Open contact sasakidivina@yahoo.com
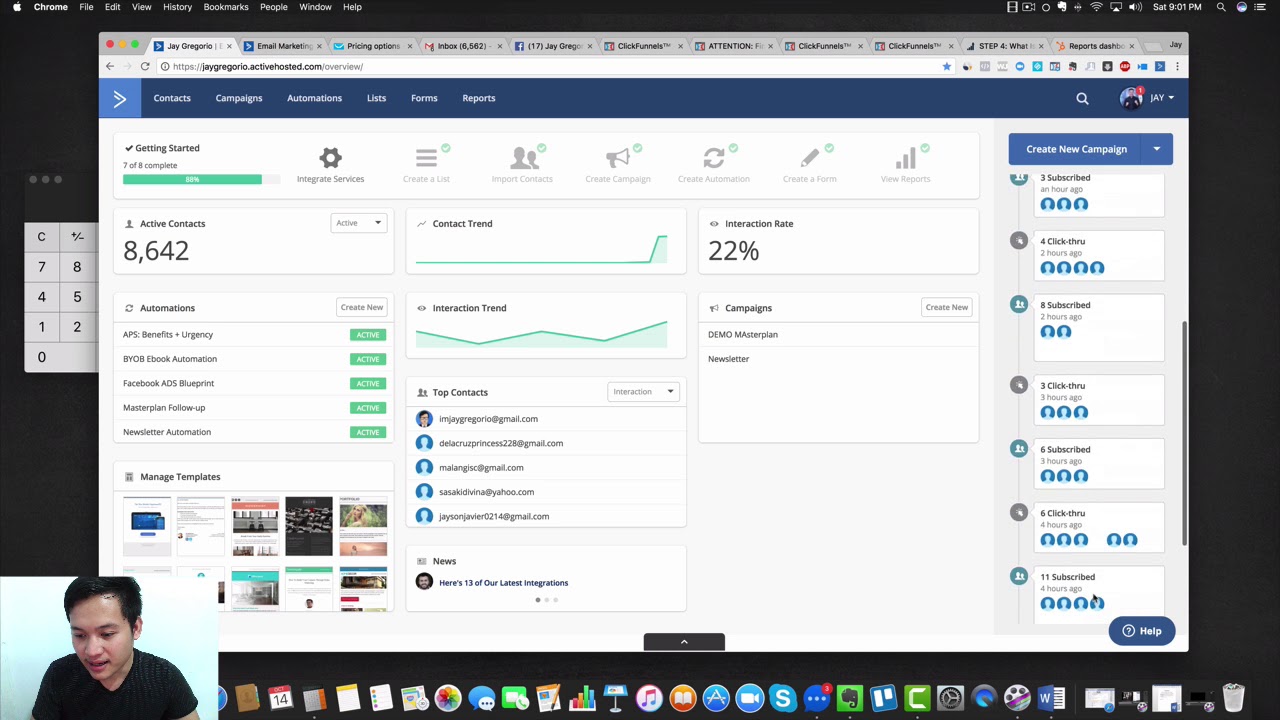The height and width of the screenshot is (720, 1280). click(x=486, y=492)
